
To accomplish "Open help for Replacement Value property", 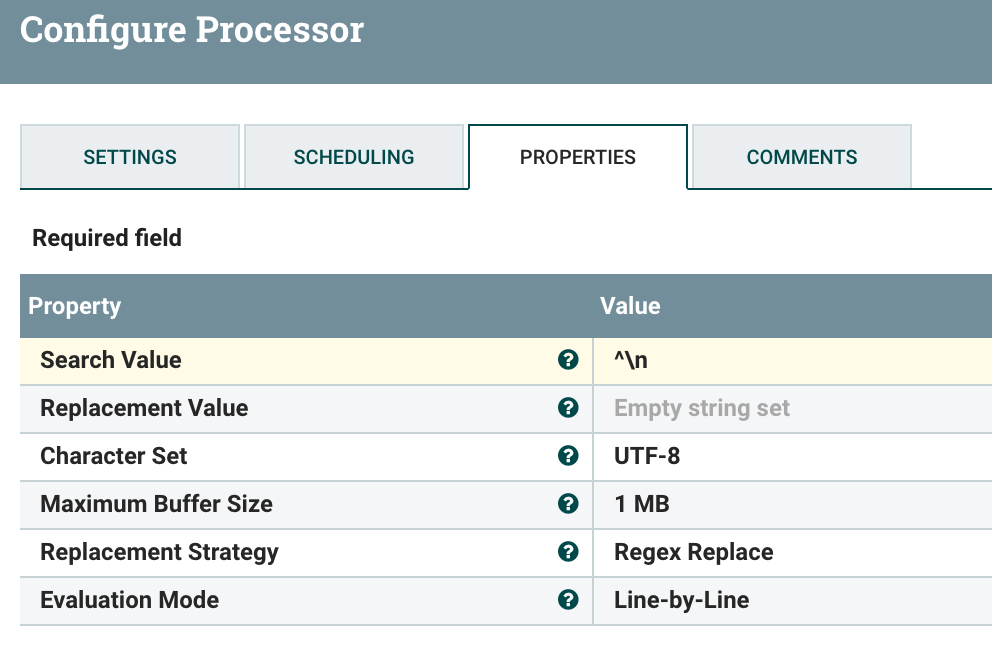I will (569, 408).
